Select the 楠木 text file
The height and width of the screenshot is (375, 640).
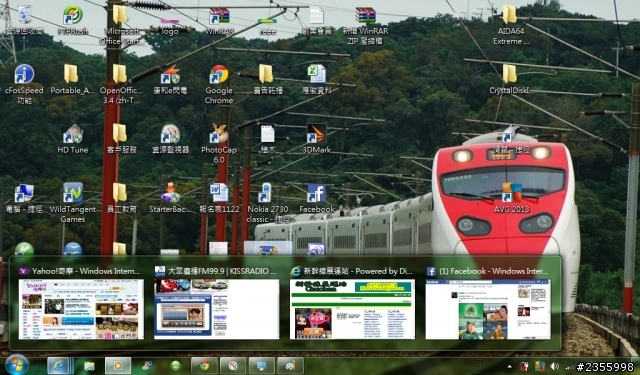[x=267, y=133]
